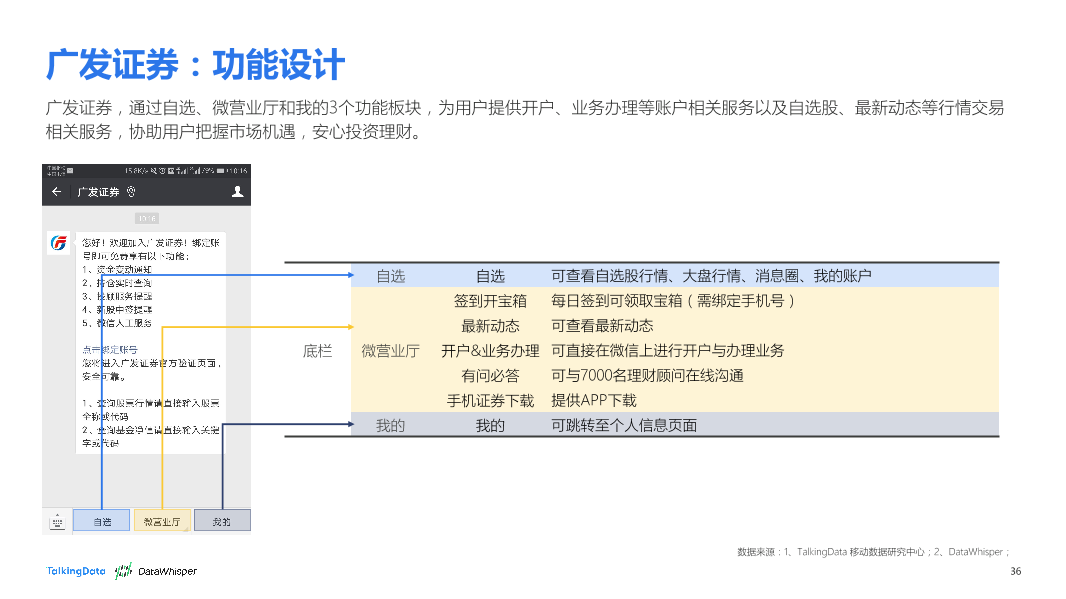Image resolution: width=1066 pixels, height=599 pixels.
Task: Click 可查看自选股行情 description cell
Action: [711, 275]
